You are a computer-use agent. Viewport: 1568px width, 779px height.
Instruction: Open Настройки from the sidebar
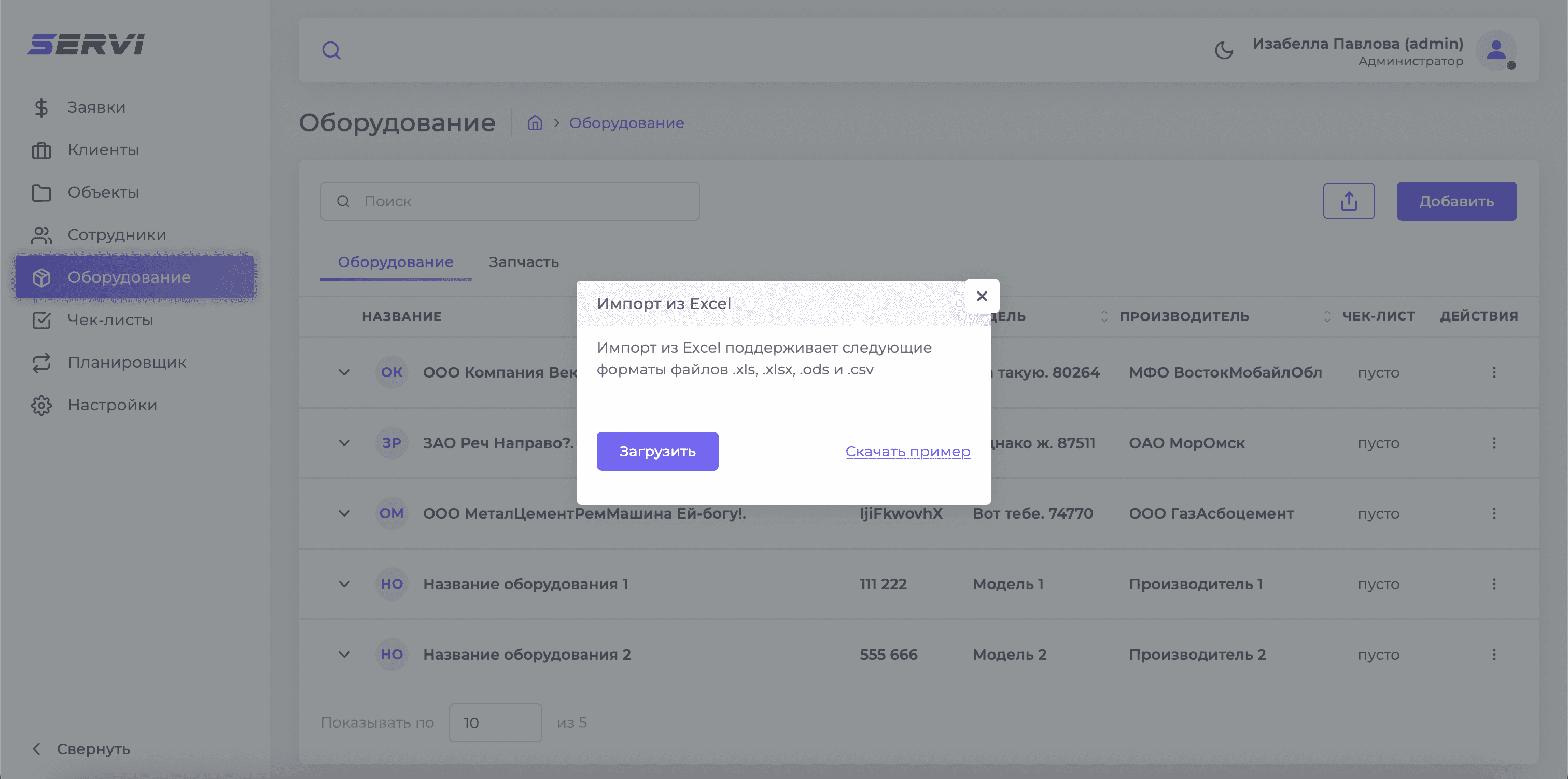click(x=112, y=405)
